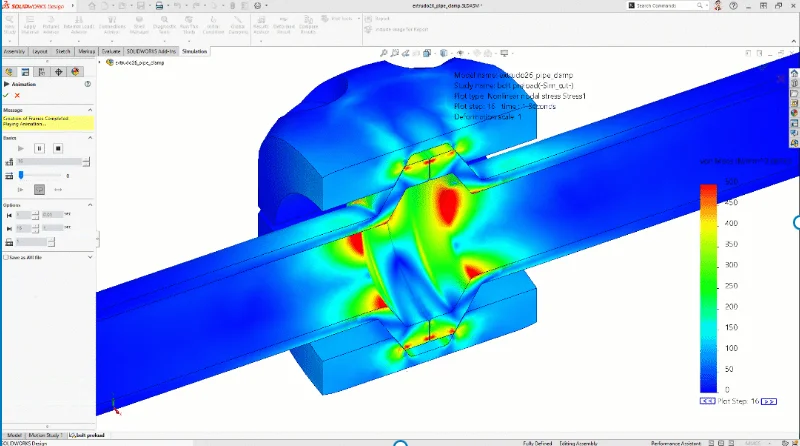Click the Zoom to Fit magnifier icon
This screenshot has width=800, height=446.
point(384,53)
